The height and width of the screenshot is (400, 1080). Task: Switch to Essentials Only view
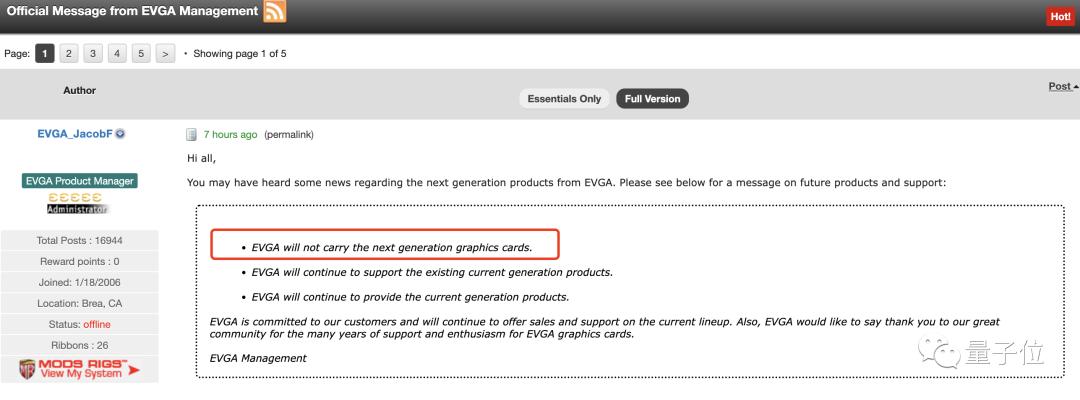pyautogui.click(x=563, y=98)
